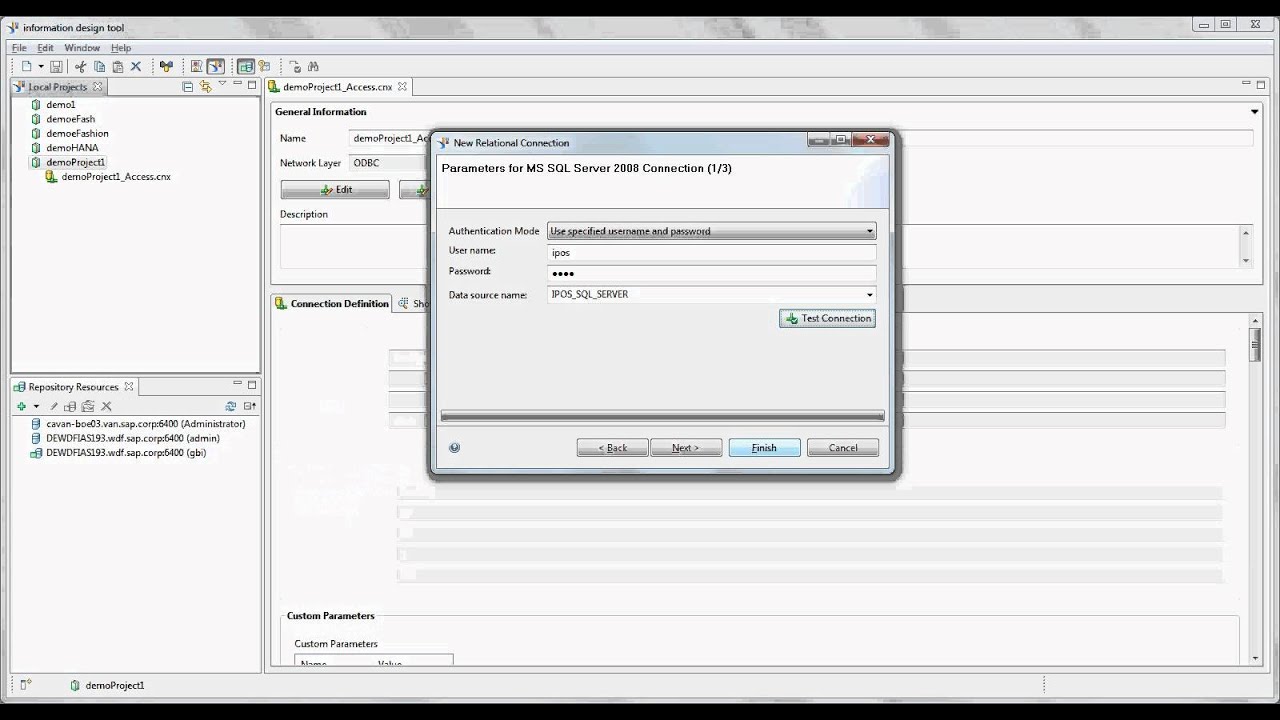Image resolution: width=1280 pixels, height=720 pixels.
Task: Click the Cancel button
Action: point(843,448)
